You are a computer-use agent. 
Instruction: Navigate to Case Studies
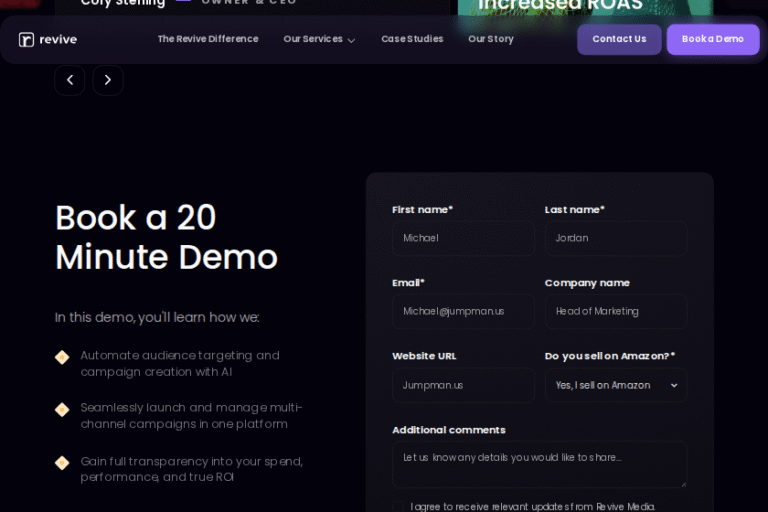412,39
